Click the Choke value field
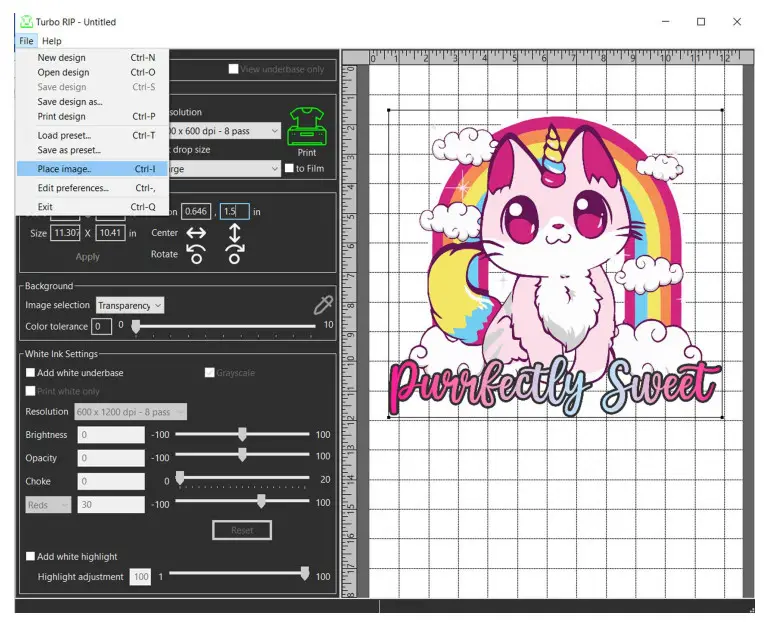This screenshot has width=767, height=627. click(x=111, y=481)
